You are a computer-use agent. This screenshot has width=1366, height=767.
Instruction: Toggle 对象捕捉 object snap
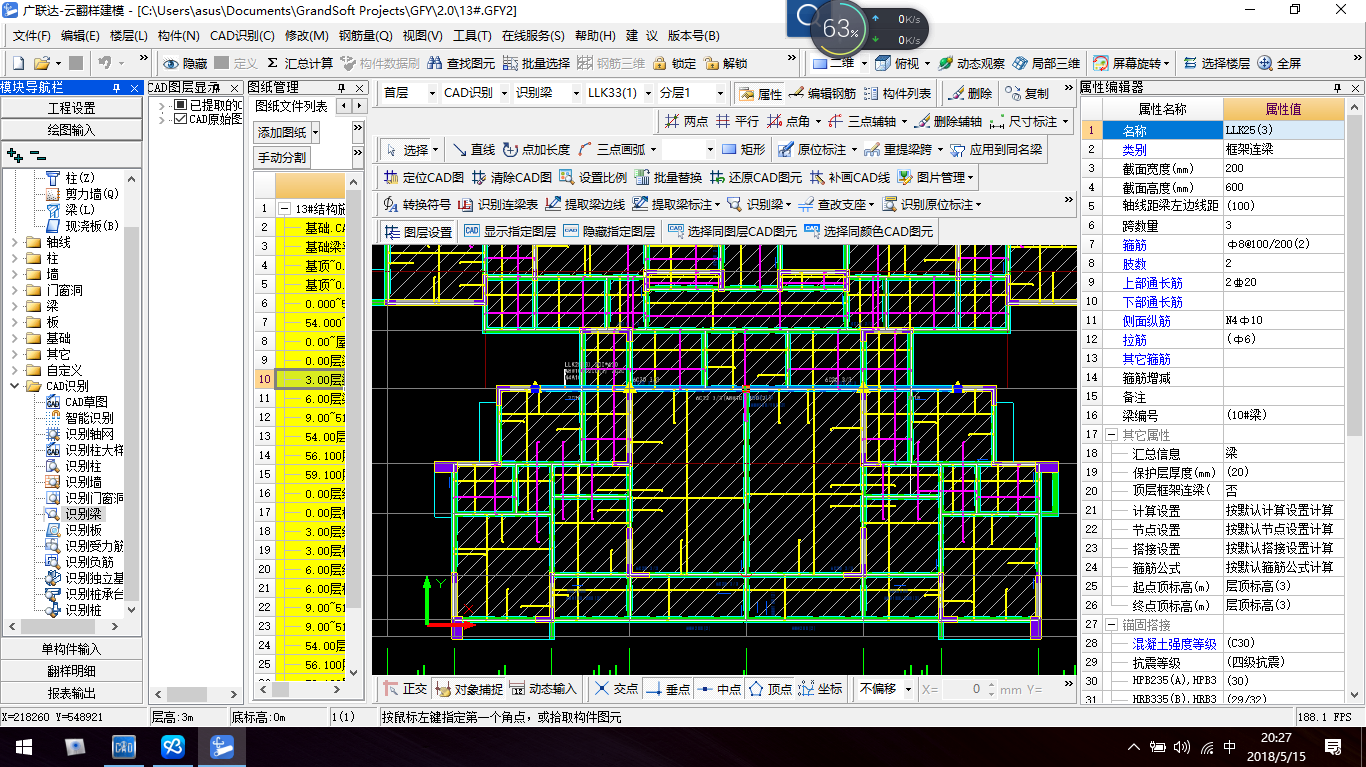click(x=469, y=689)
